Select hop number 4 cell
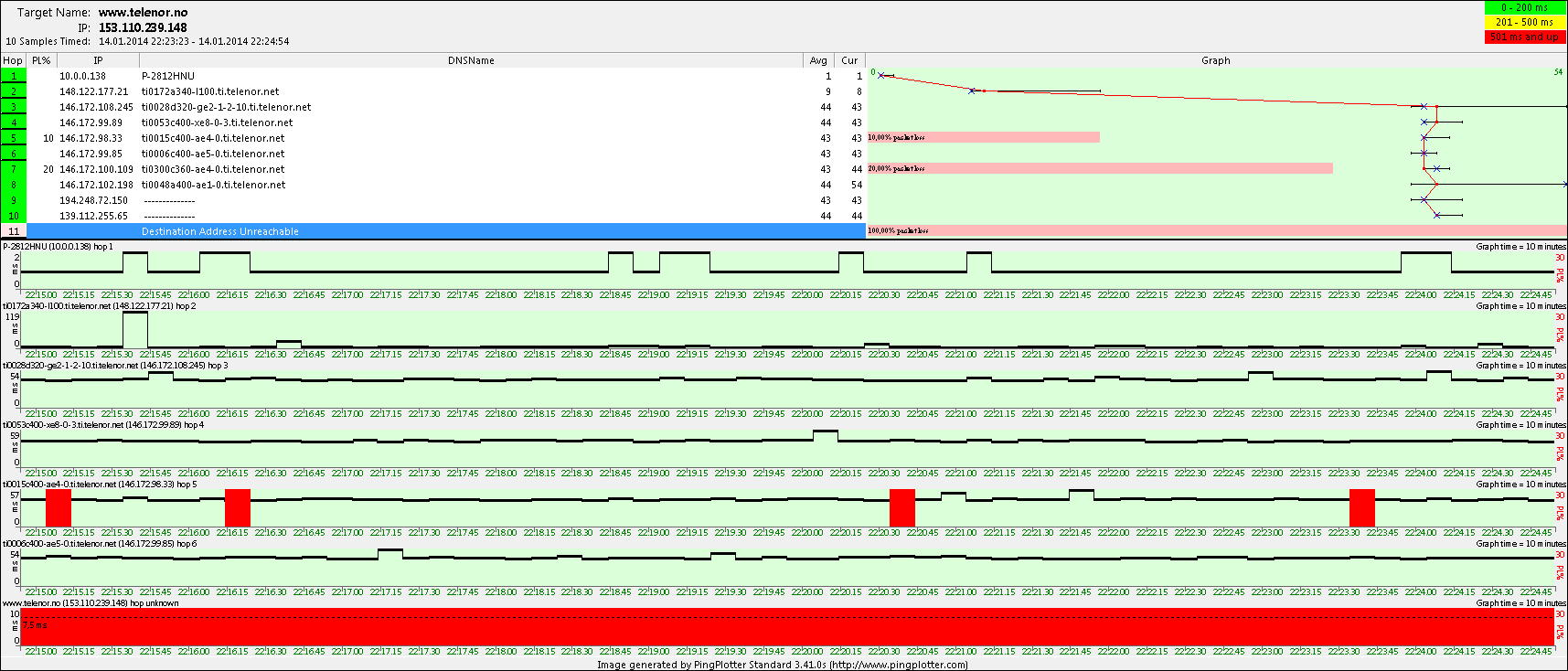 14,122
